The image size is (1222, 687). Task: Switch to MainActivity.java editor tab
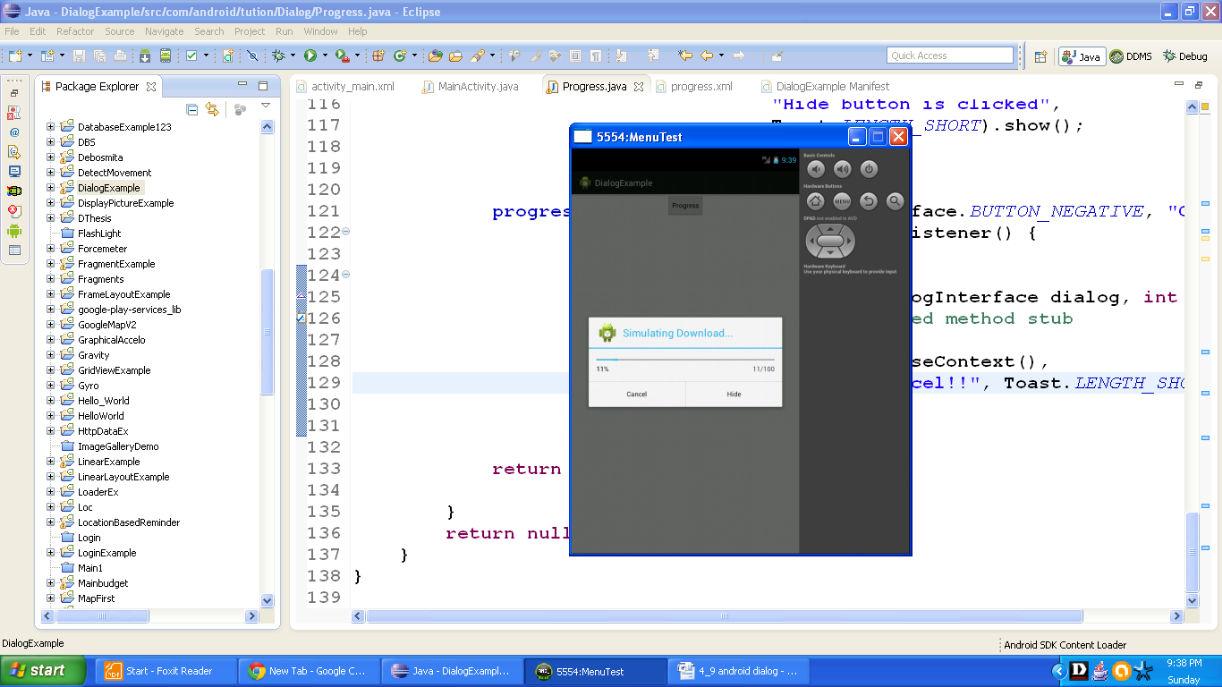point(470,87)
